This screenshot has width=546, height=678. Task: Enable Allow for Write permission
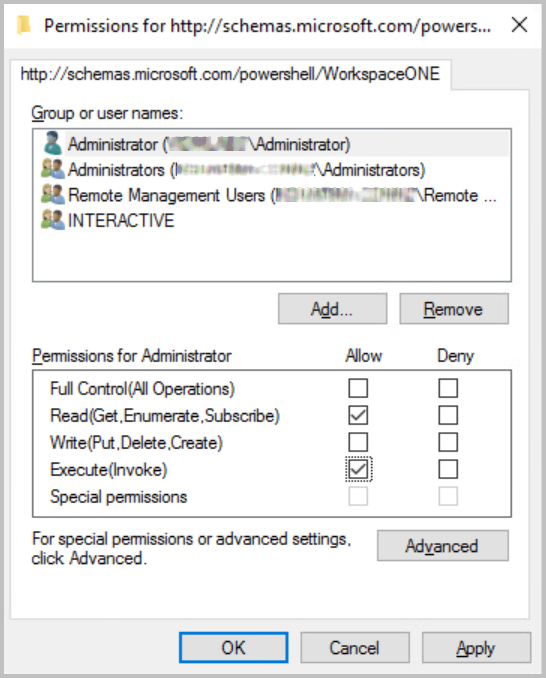point(358,442)
